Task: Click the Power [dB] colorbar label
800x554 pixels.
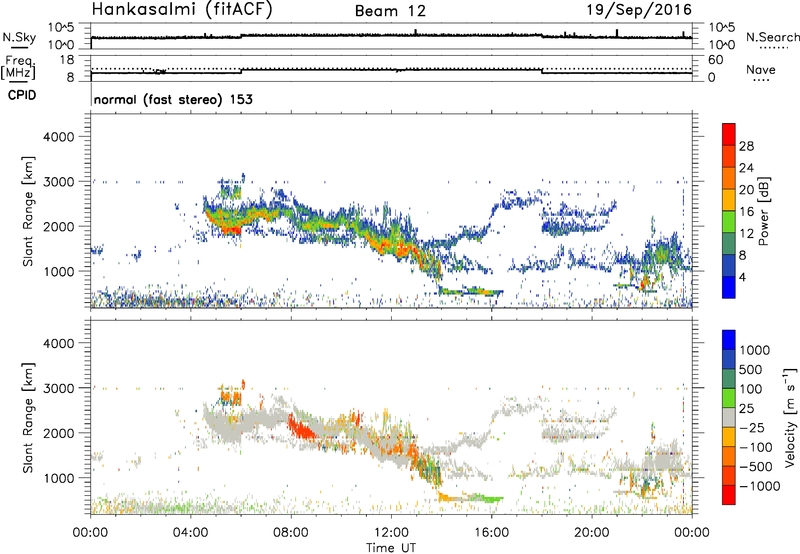Action: click(x=763, y=211)
